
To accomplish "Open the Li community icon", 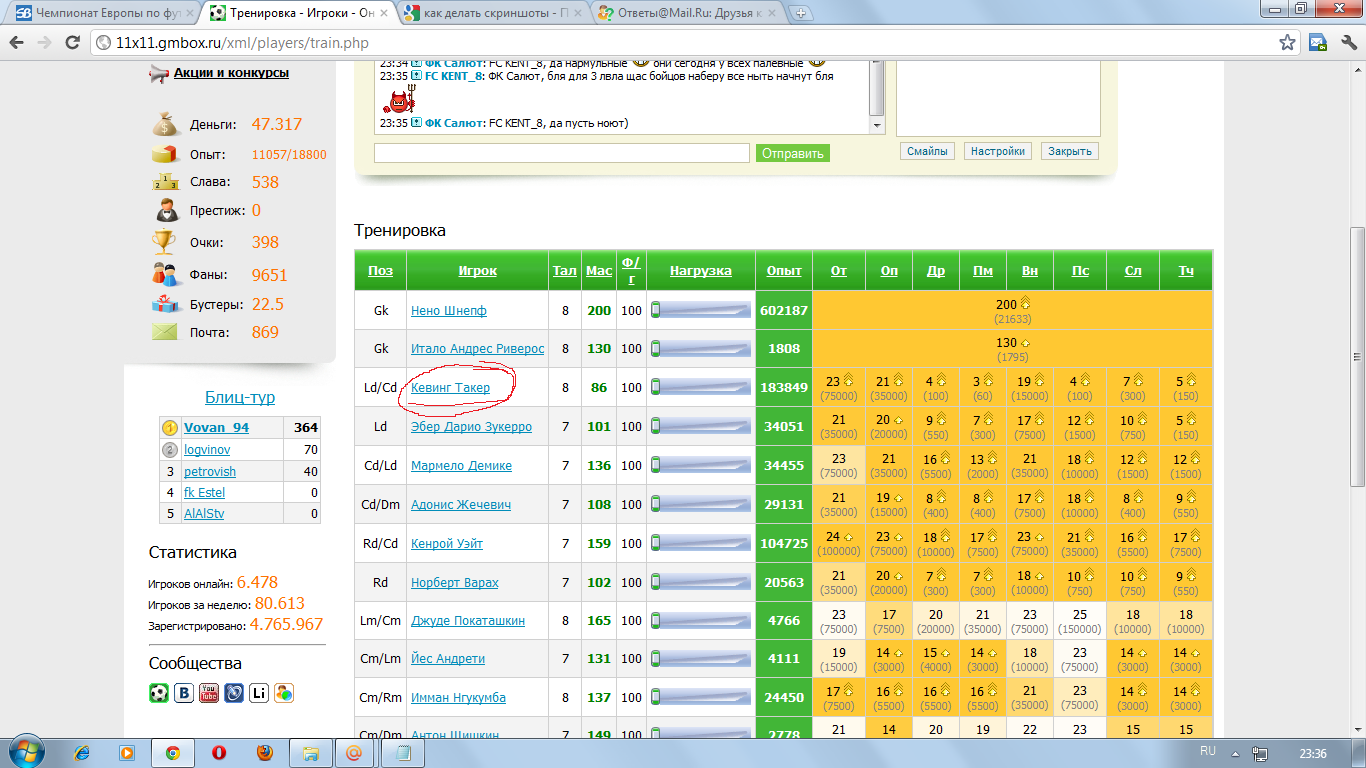I will (x=259, y=693).
